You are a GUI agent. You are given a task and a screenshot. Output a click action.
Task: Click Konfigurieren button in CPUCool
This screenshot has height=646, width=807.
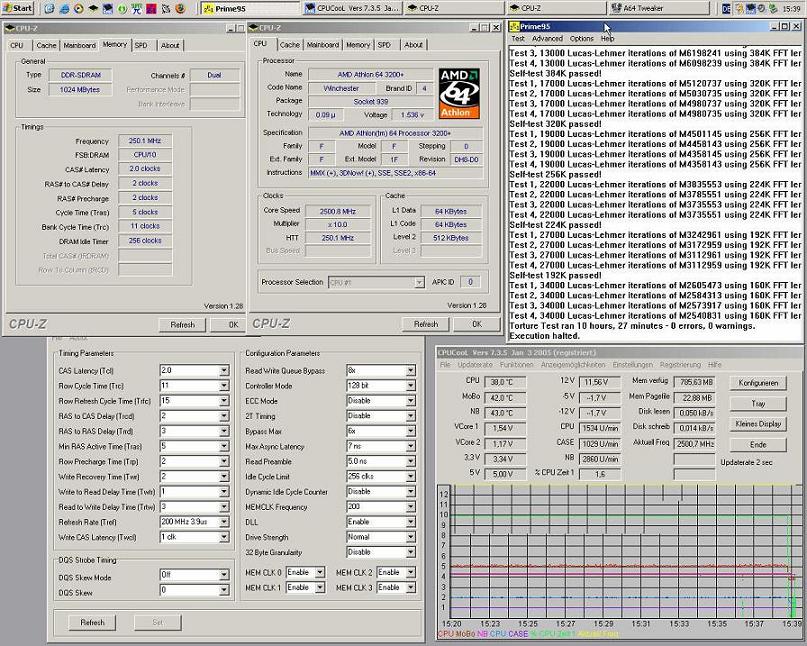point(758,383)
